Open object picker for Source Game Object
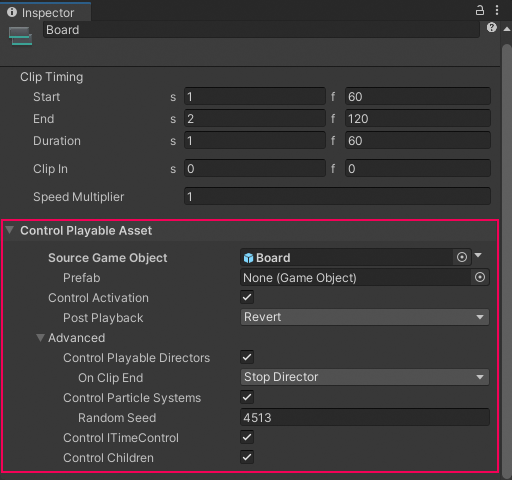Image resolution: width=512 pixels, height=480 pixels. pyautogui.click(x=462, y=257)
